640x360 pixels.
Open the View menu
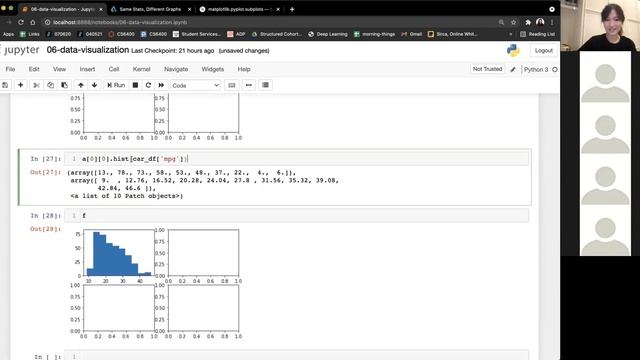(59, 69)
